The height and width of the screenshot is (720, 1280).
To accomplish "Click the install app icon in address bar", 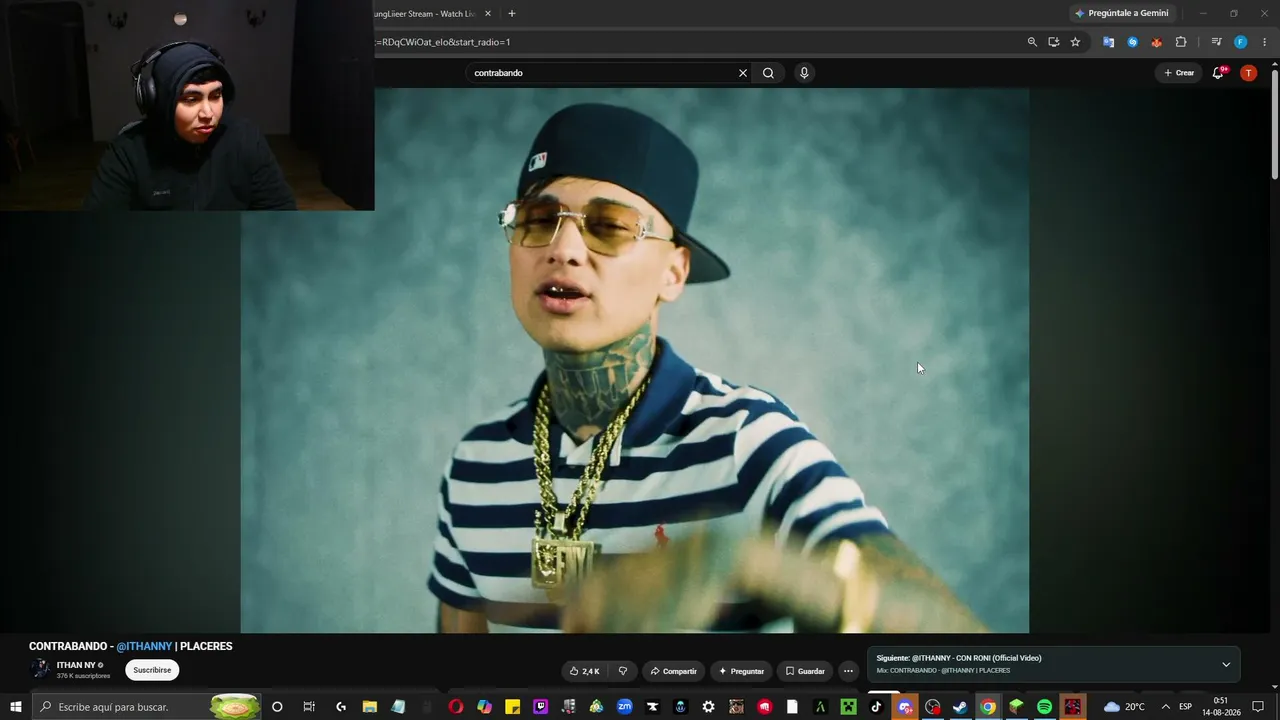I will click(1054, 42).
